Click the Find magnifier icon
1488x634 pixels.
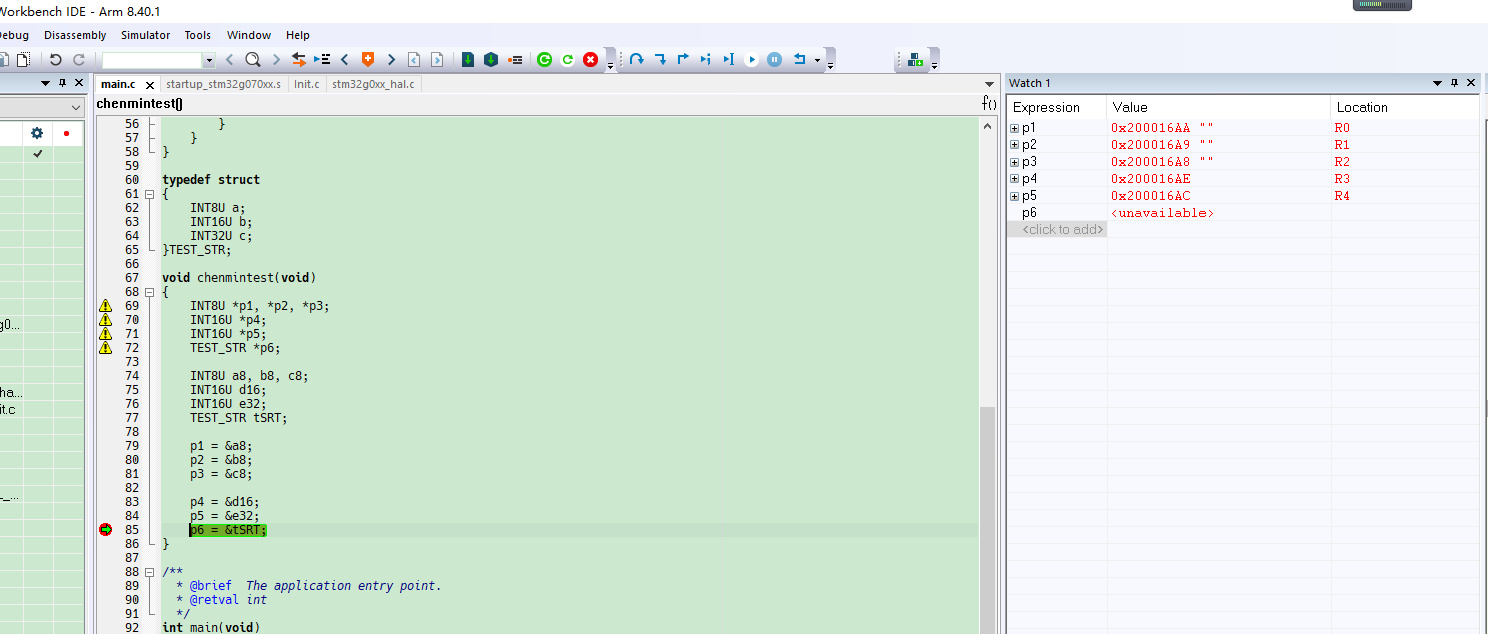click(253, 60)
